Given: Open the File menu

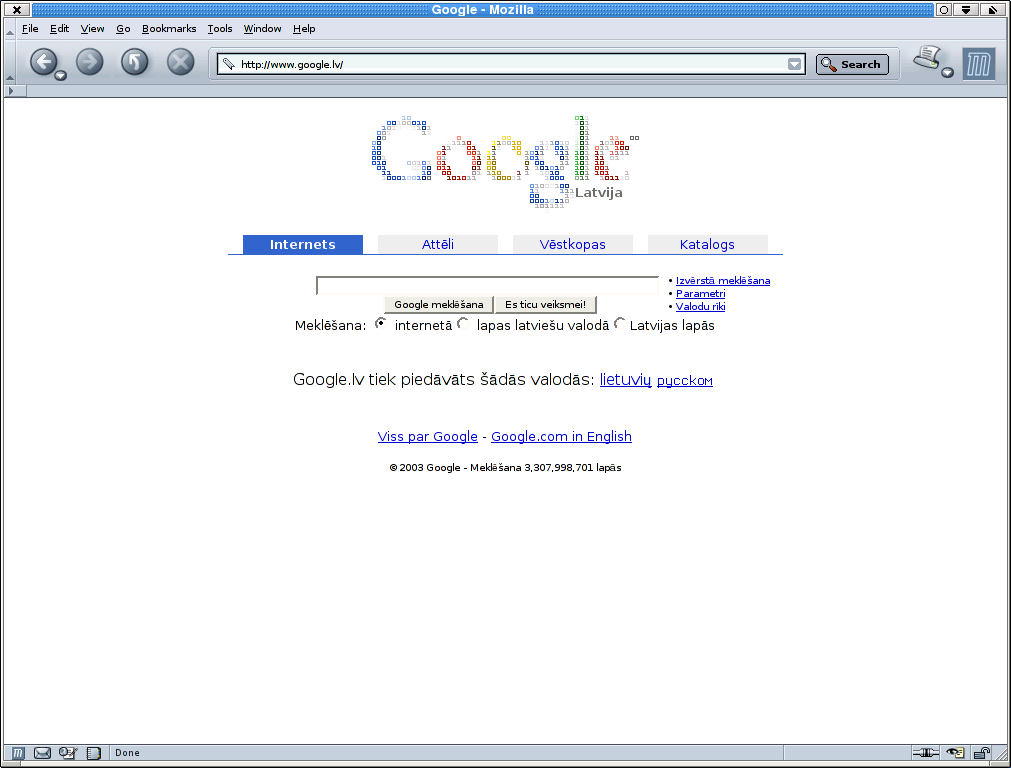Looking at the screenshot, I should pyautogui.click(x=30, y=28).
